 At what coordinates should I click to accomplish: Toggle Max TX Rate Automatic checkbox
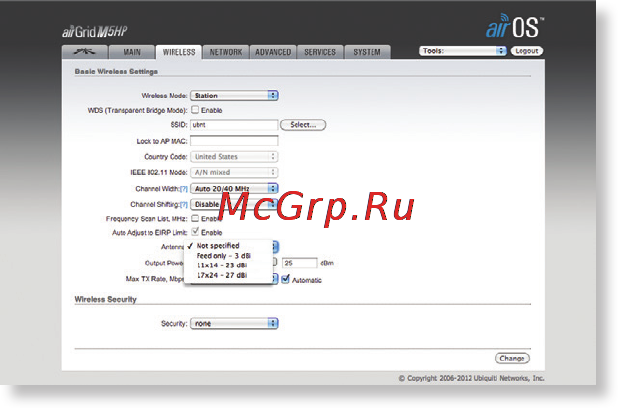pos(285,279)
